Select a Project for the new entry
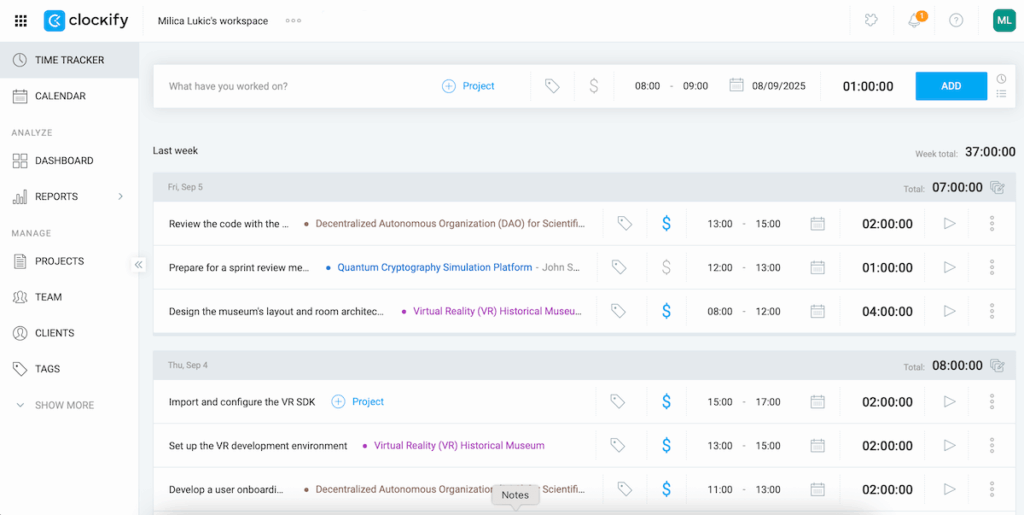Image resolution: width=1024 pixels, height=515 pixels. pos(468,86)
